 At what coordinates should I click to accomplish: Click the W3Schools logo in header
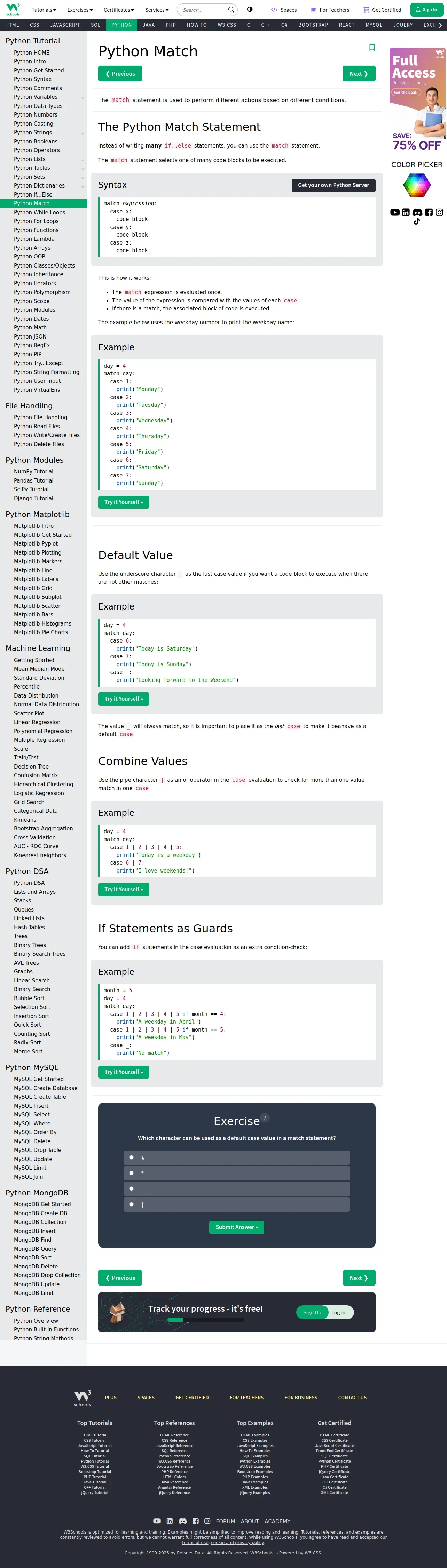tap(13, 9)
